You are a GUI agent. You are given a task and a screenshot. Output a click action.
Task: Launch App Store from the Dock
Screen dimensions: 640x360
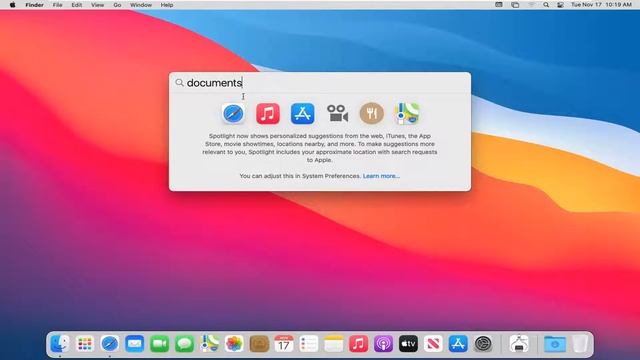tap(458, 344)
